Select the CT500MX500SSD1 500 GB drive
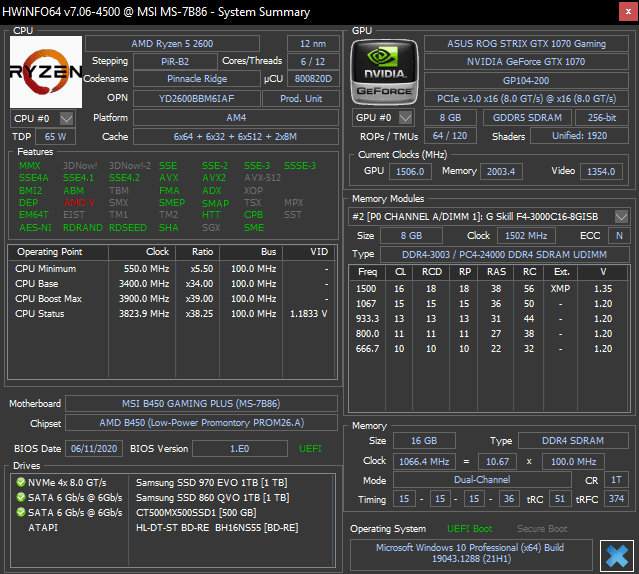 172,512
